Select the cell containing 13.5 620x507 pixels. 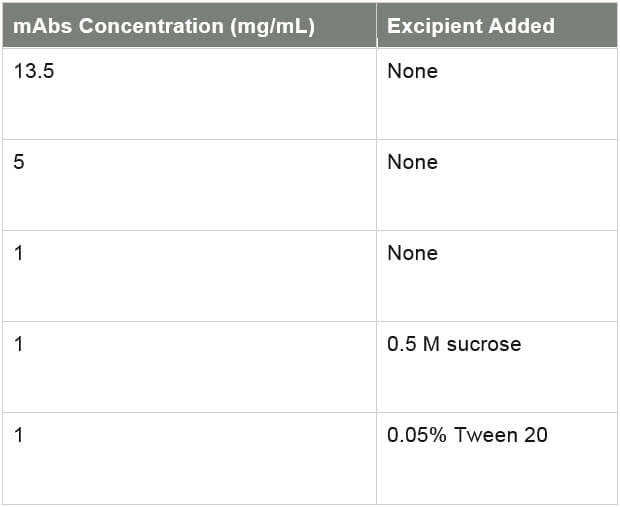pyautogui.click(x=190, y=94)
